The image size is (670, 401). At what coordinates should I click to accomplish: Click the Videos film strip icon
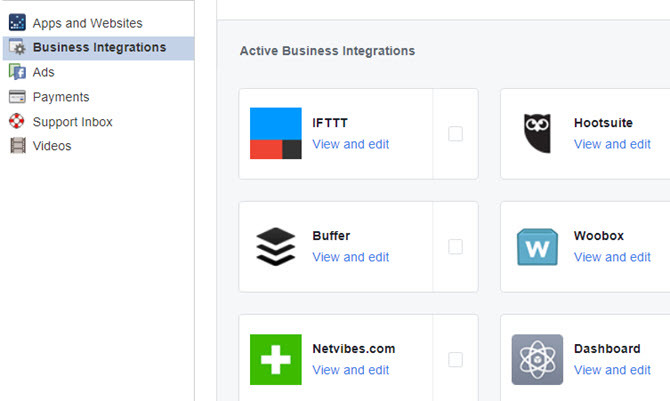[18, 145]
